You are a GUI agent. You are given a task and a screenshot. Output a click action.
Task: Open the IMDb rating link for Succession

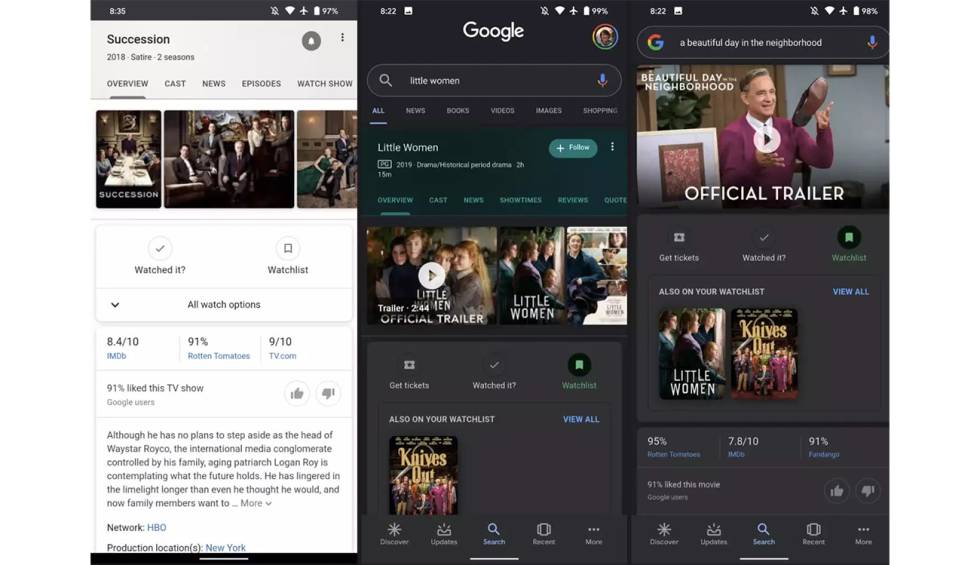click(x=116, y=356)
